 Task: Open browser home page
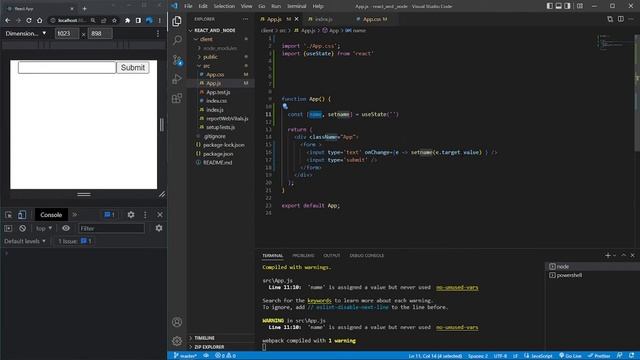click(40, 20)
